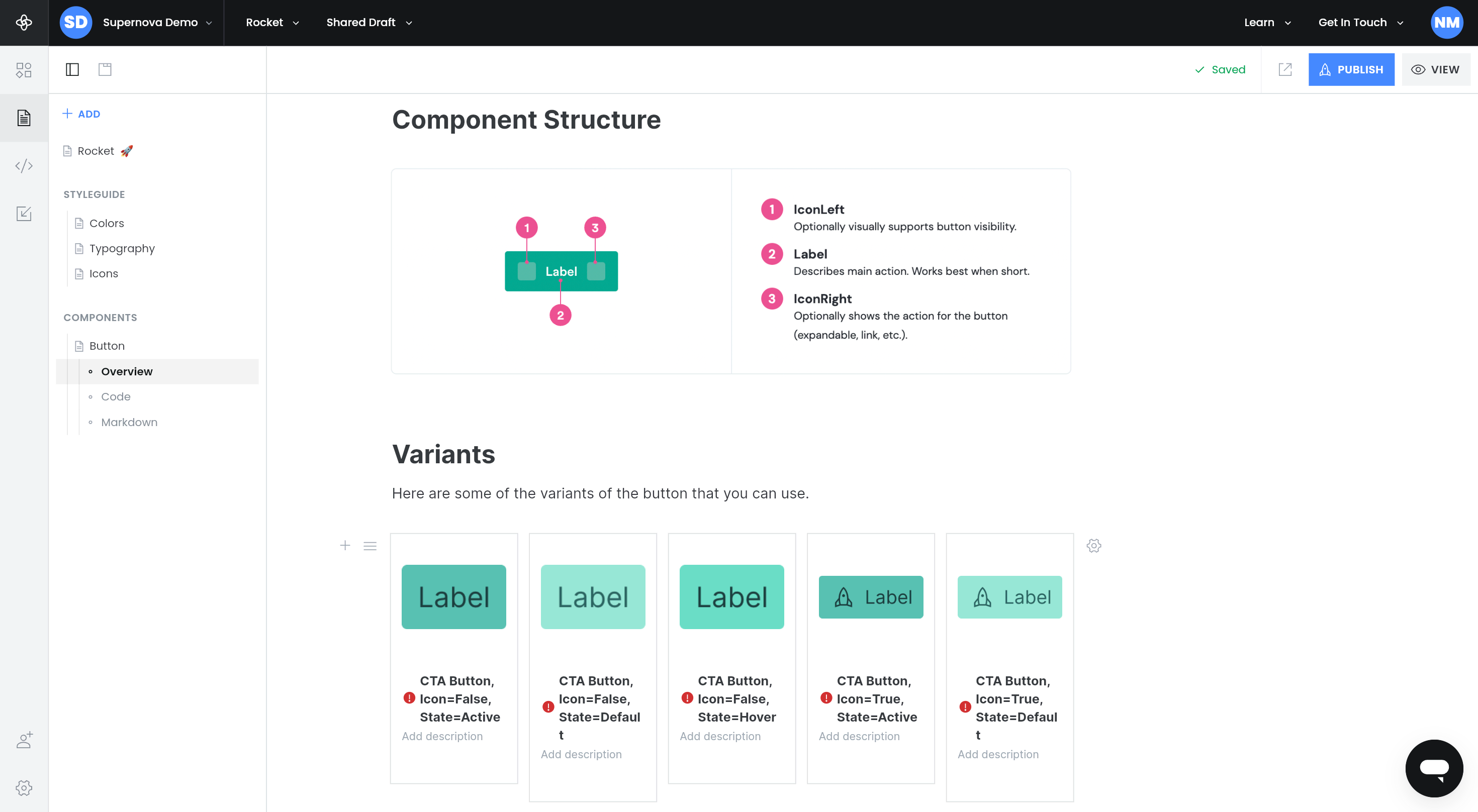Viewport: 1478px width, 812px height.
Task: Open the chat support bubble
Action: (x=1433, y=768)
